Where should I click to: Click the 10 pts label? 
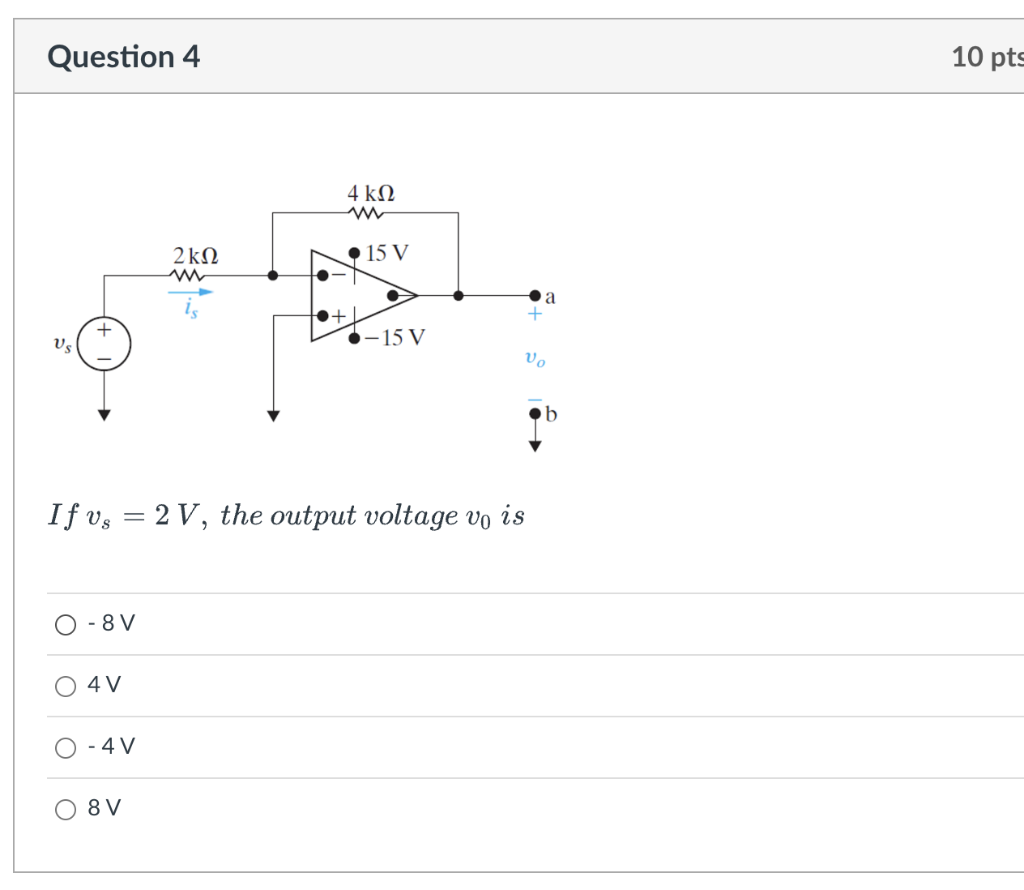pos(988,57)
